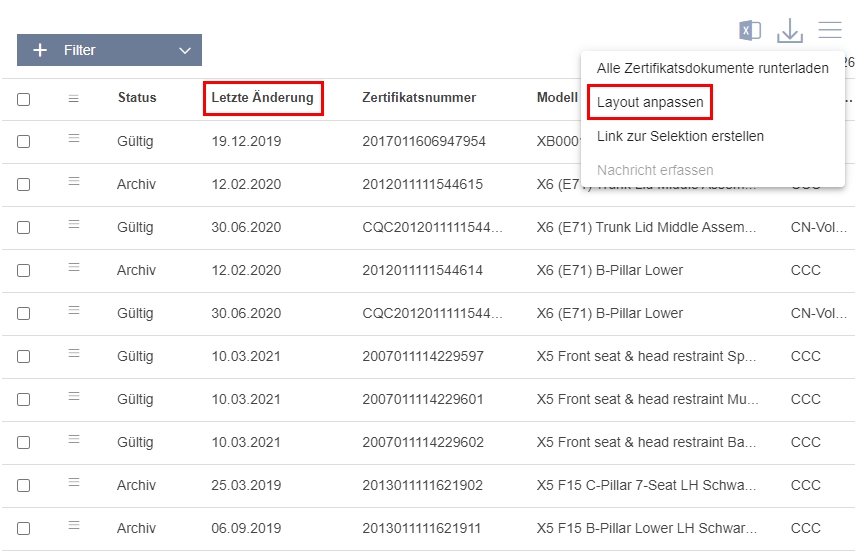Select checkbox of Gültig B-Pillar Lower row
The height and width of the screenshot is (558, 855).
point(23,314)
